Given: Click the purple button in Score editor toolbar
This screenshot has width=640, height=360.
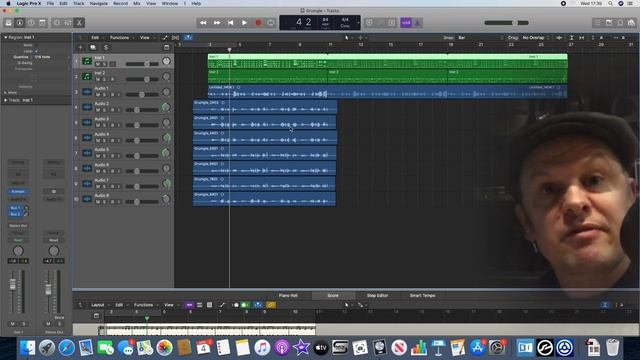Looking at the screenshot, I should click(x=189, y=305).
